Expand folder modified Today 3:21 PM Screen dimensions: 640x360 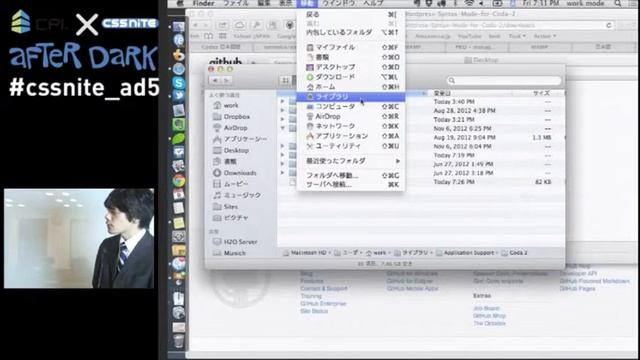282,120
